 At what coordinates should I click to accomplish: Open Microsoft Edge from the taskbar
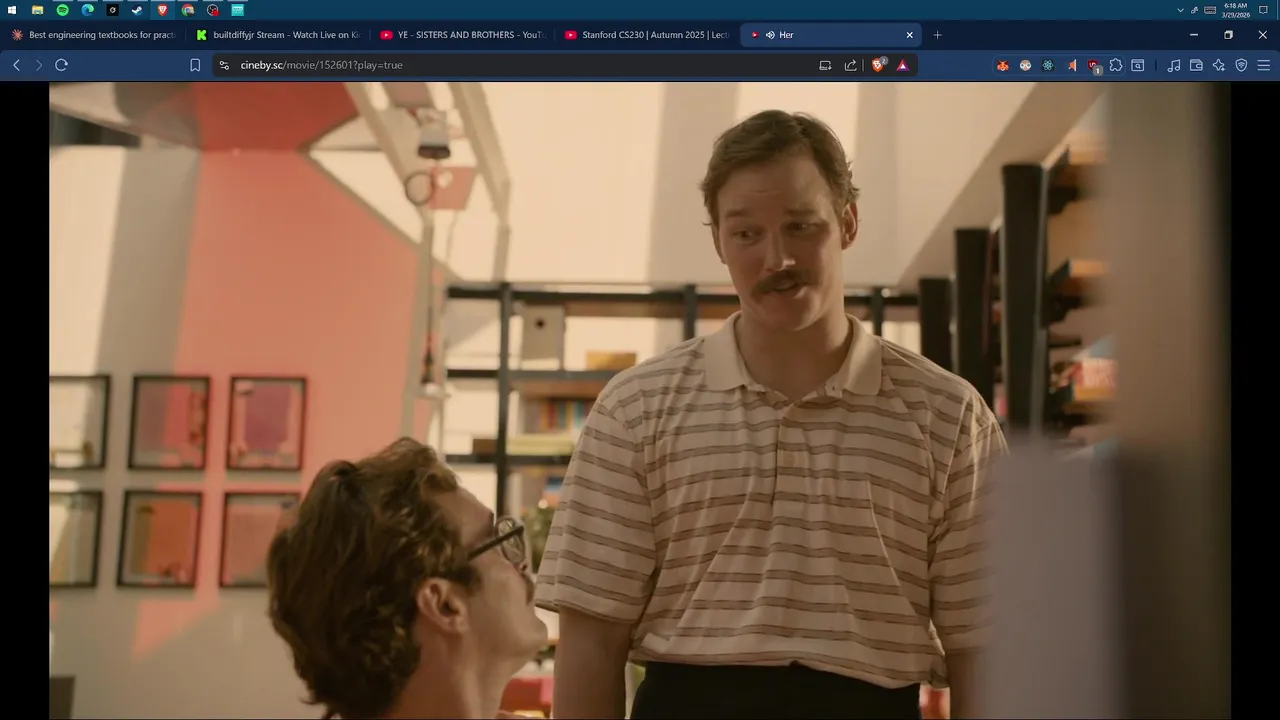click(87, 9)
